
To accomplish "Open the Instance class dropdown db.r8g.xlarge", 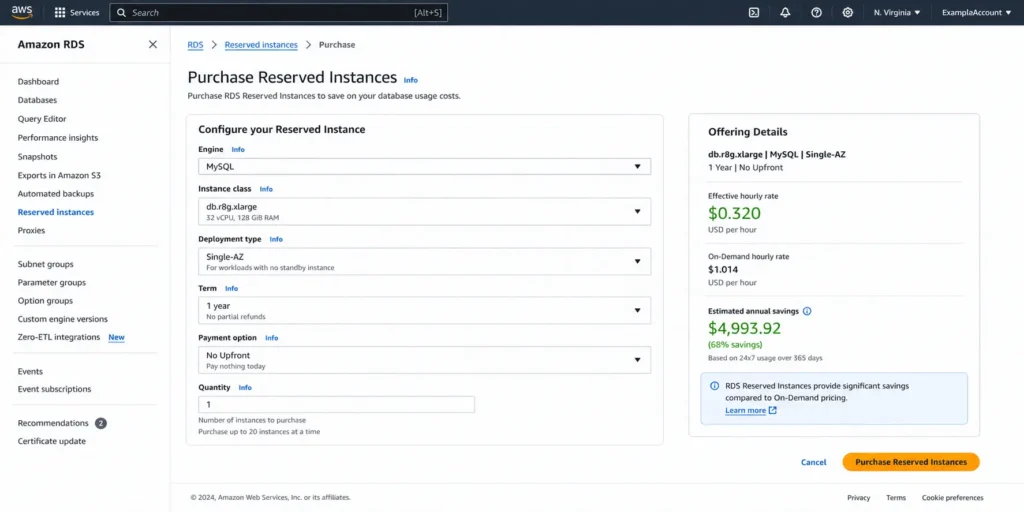I will [424, 212].
